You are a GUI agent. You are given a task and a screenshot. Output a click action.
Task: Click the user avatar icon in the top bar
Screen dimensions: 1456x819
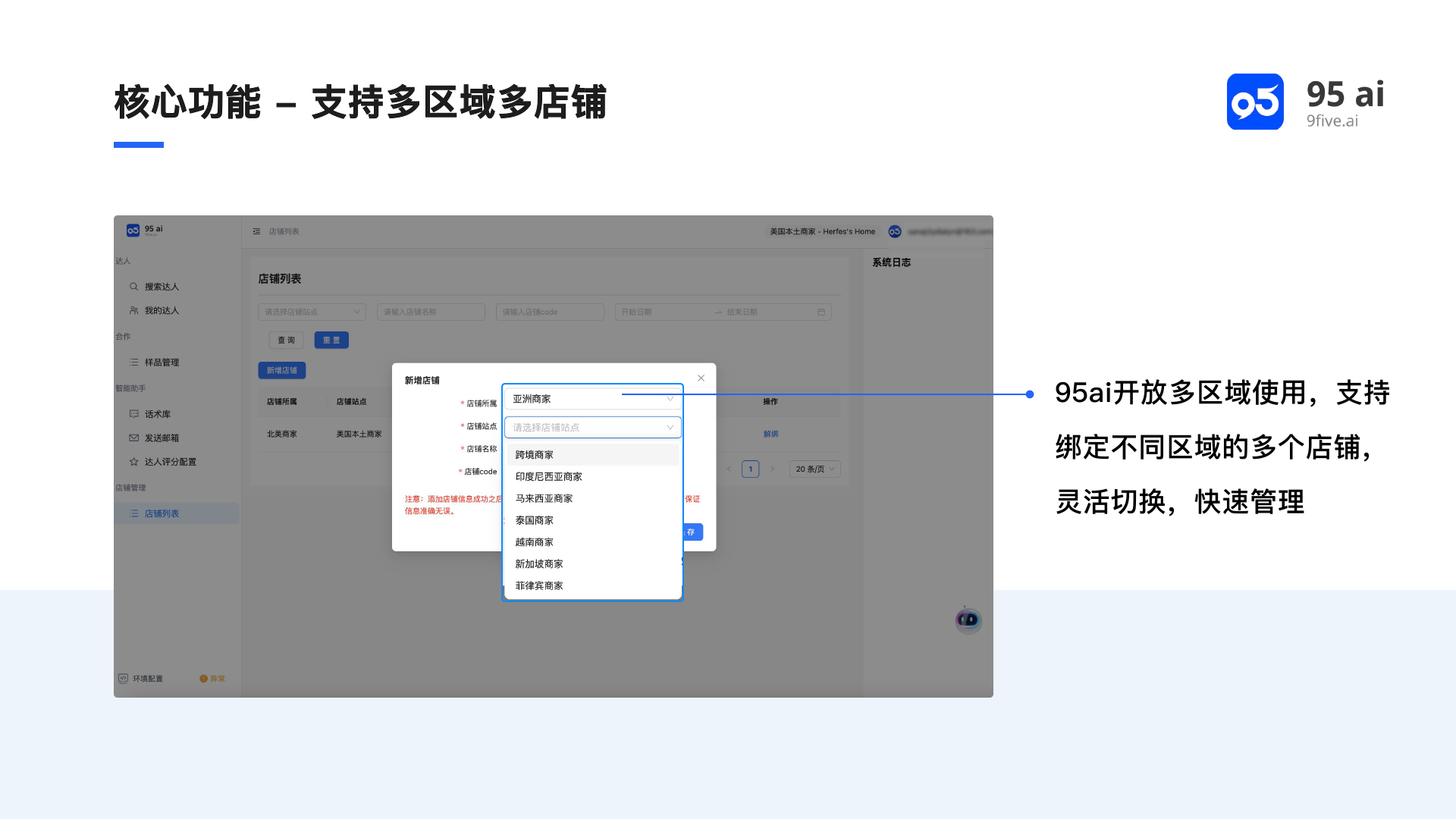pos(895,231)
